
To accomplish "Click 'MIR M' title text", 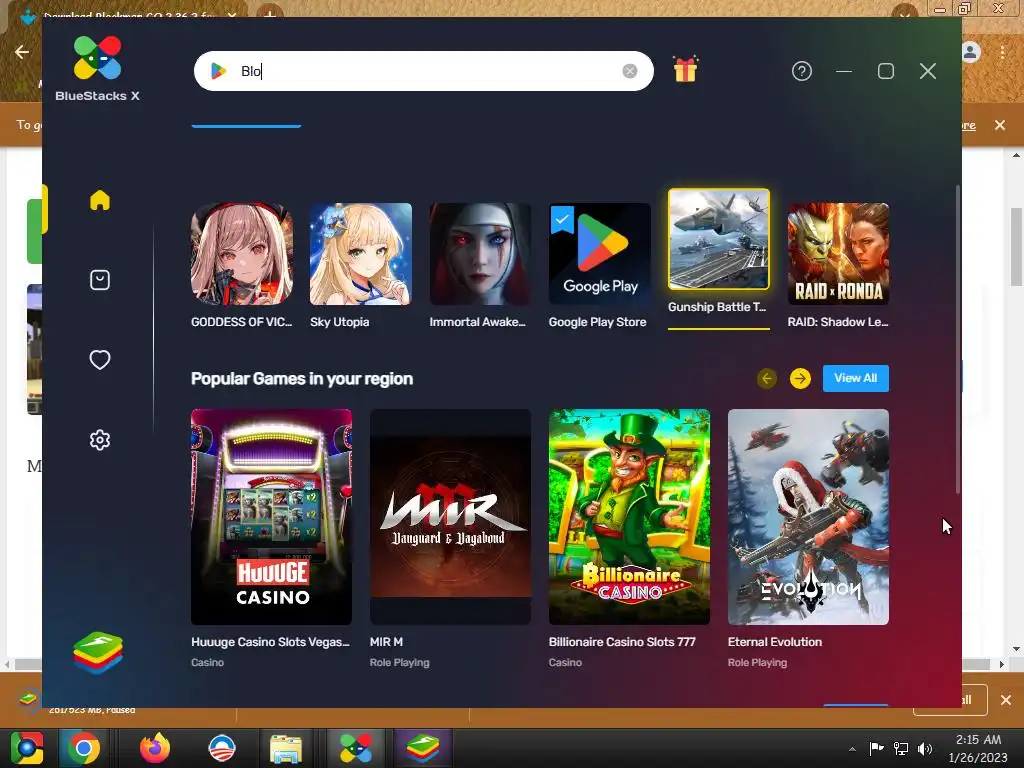I will (386, 642).
